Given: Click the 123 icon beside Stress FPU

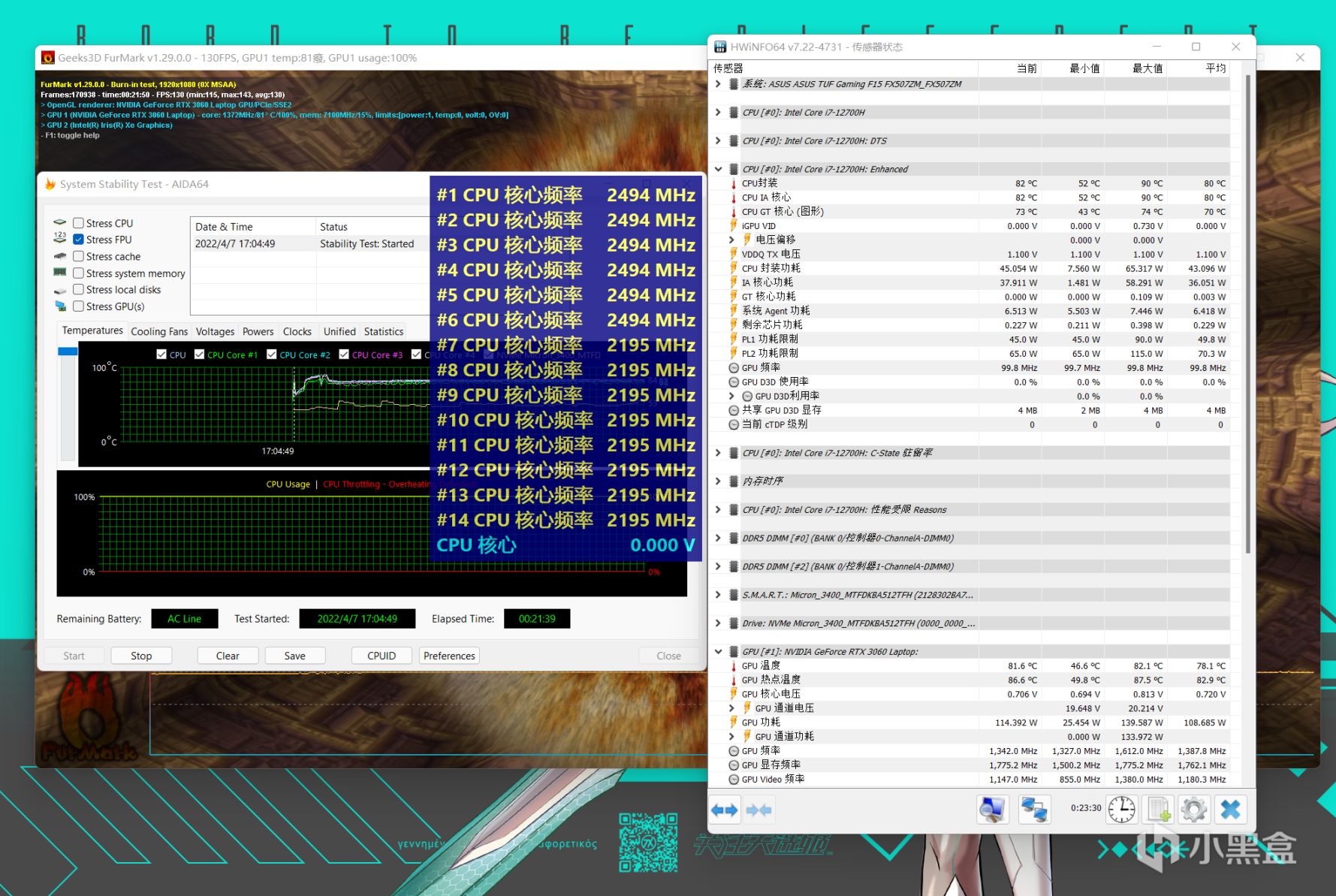Looking at the screenshot, I should [60, 239].
